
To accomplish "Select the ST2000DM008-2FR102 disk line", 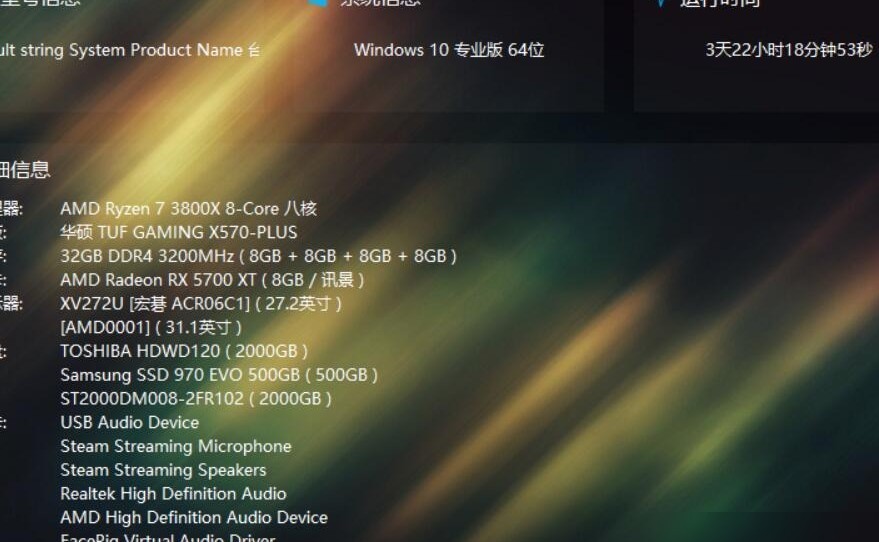I will click(196, 399).
